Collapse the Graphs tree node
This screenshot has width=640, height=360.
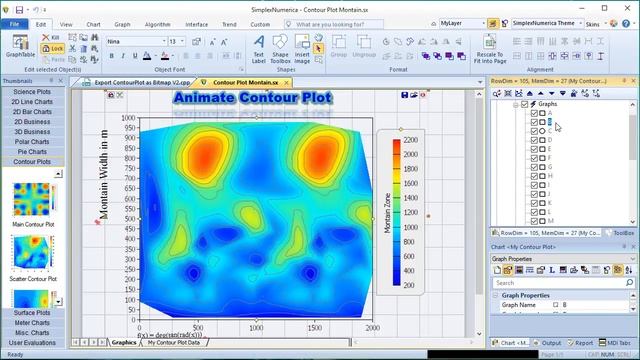516,104
